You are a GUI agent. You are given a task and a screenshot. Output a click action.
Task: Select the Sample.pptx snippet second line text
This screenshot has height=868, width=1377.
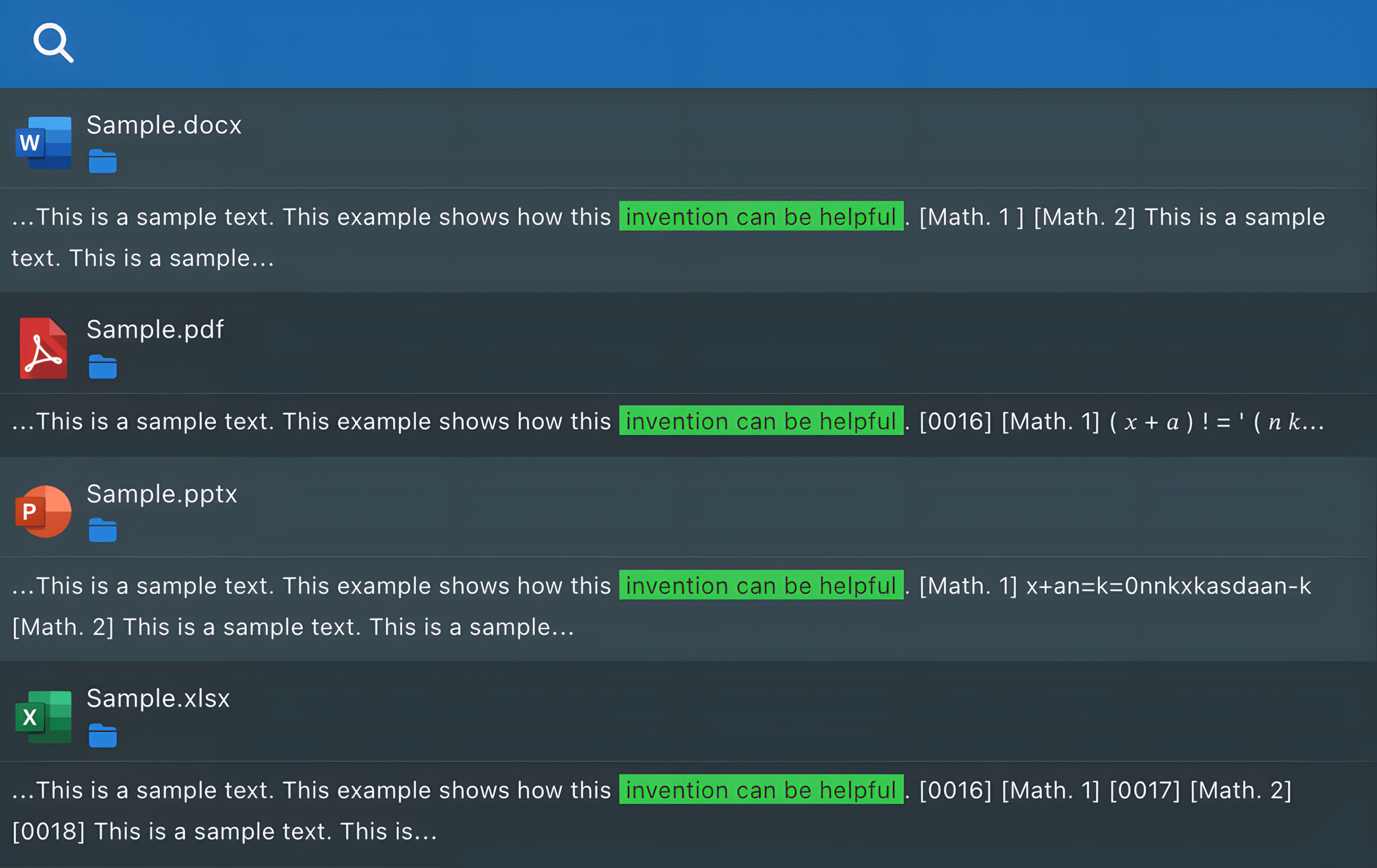pyautogui.click(x=293, y=627)
